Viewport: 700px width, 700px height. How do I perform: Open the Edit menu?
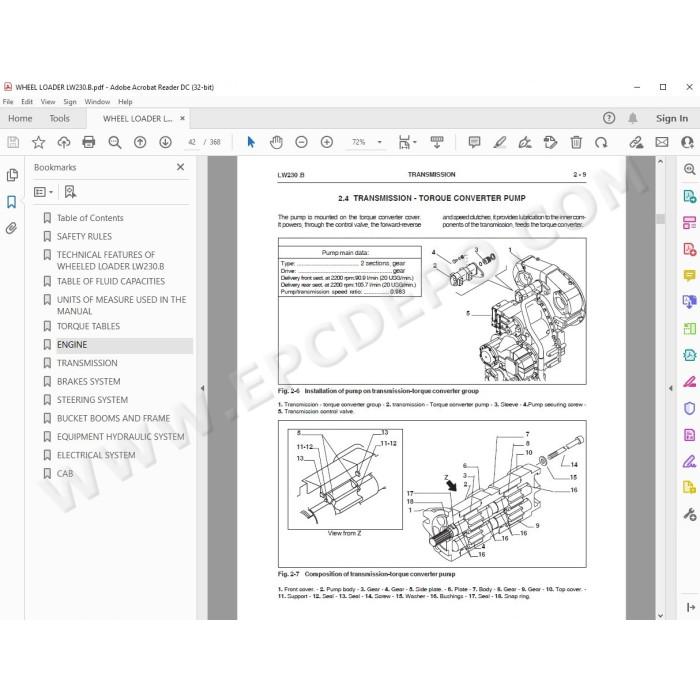(27, 102)
